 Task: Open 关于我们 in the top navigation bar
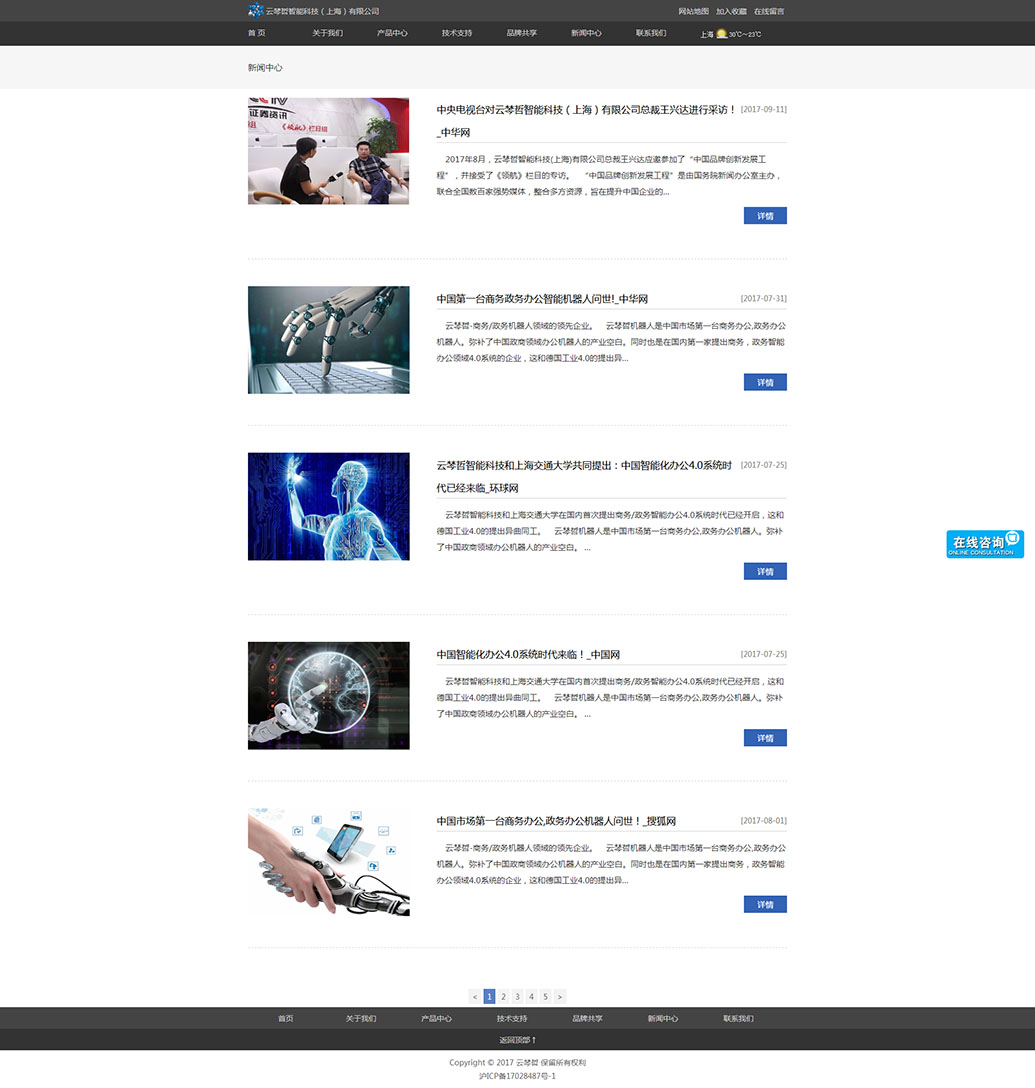(x=327, y=33)
